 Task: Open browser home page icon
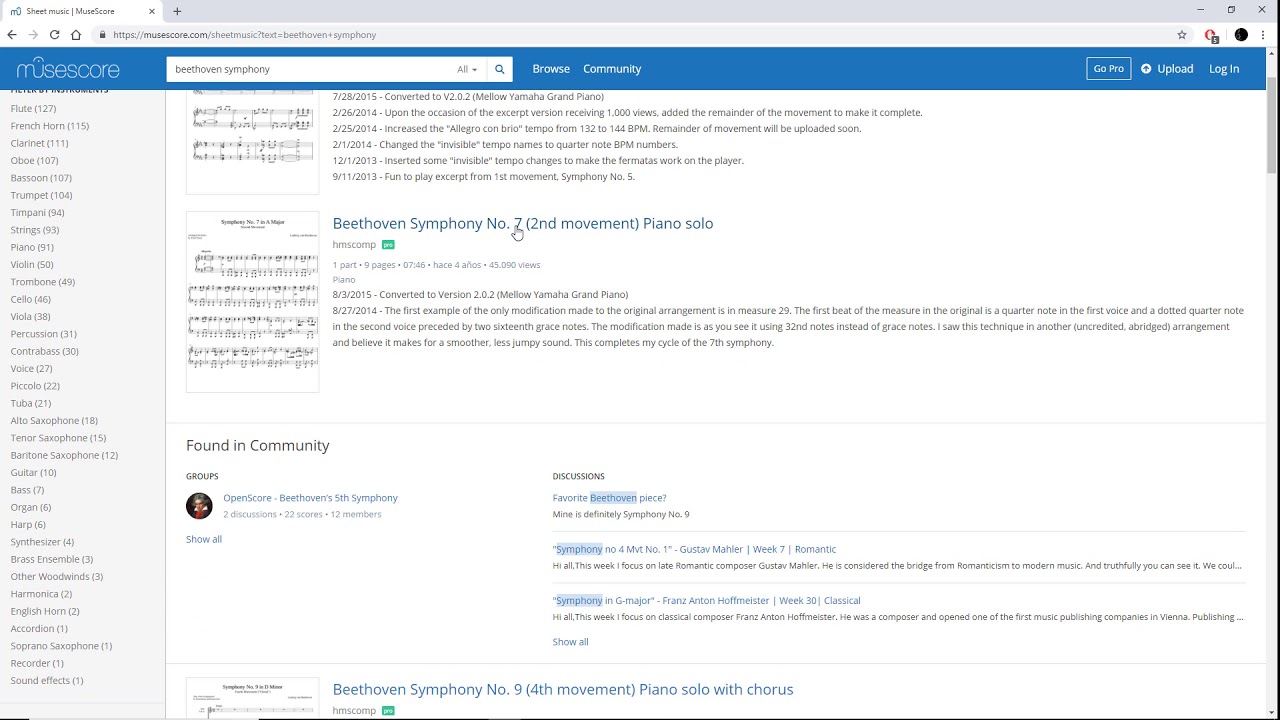coord(76,35)
